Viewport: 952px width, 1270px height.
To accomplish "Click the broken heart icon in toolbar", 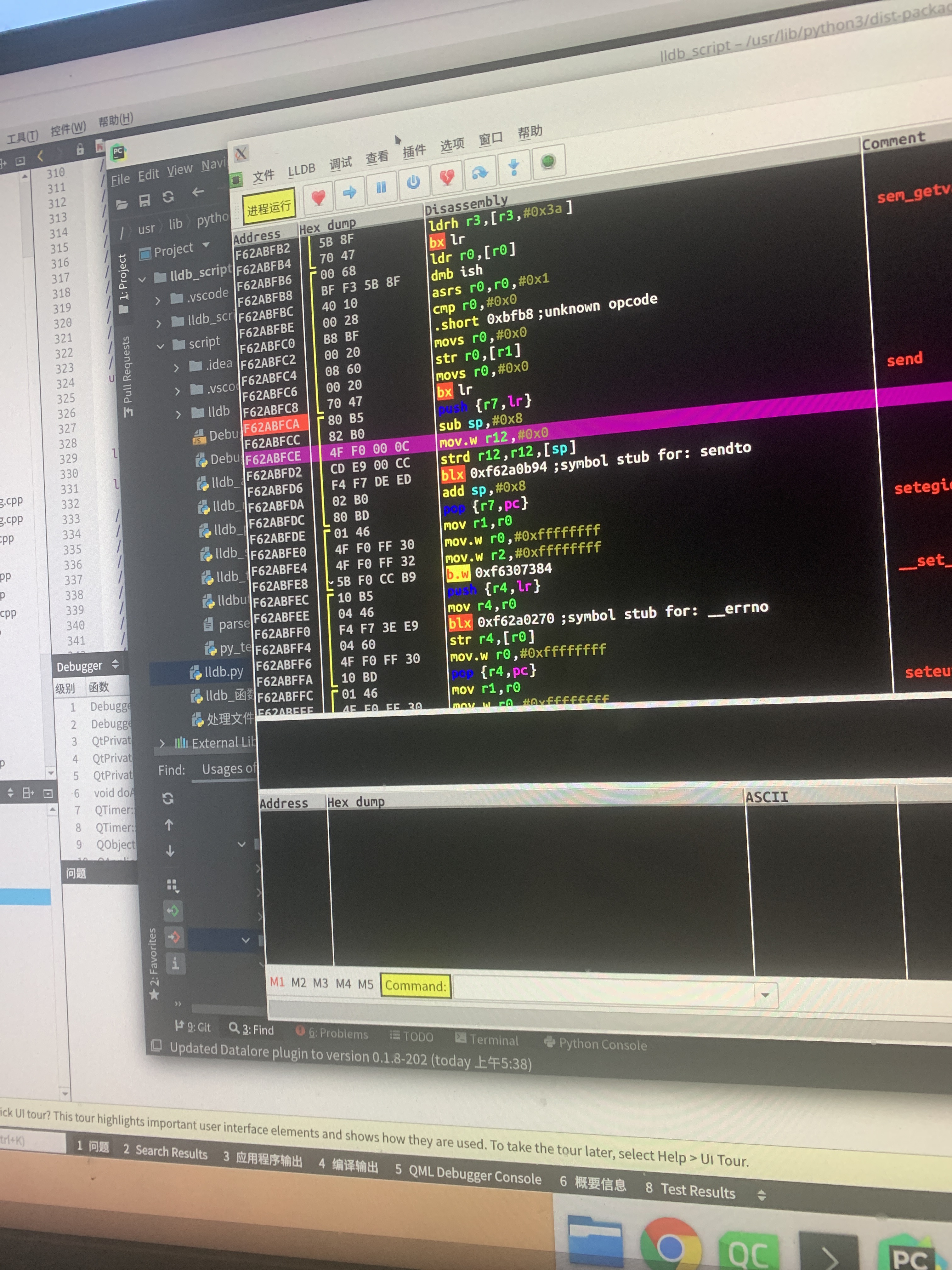I will click(x=446, y=177).
